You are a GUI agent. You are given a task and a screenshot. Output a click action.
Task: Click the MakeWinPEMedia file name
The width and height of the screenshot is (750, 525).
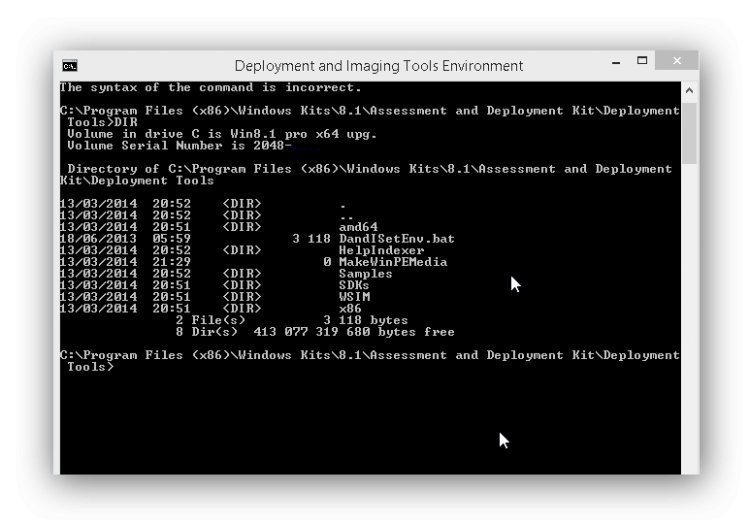click(x=393, y=262)
